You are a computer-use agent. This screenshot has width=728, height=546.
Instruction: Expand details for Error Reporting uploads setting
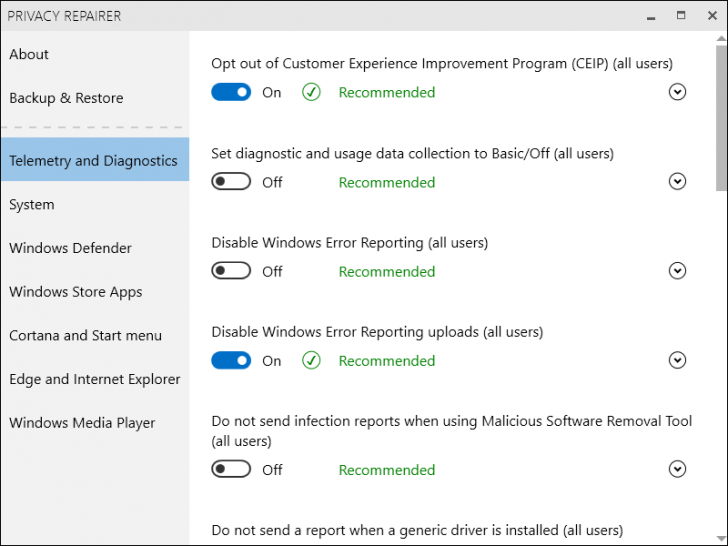click(x=677, y=361)
